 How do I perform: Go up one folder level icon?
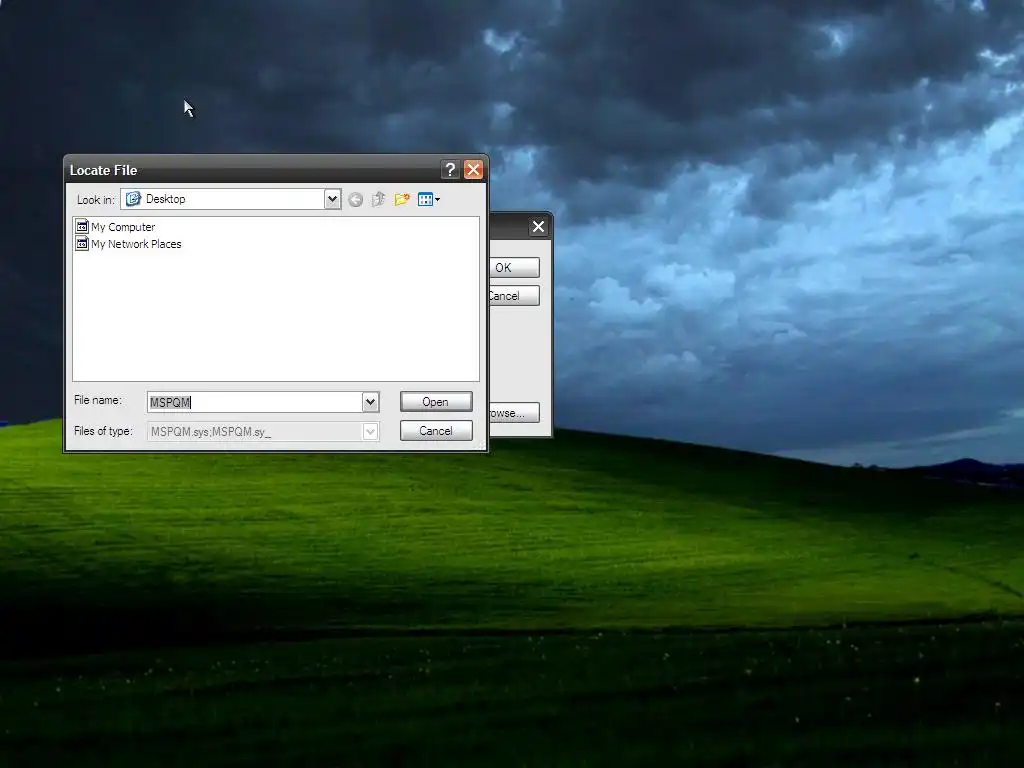(378, 199)
